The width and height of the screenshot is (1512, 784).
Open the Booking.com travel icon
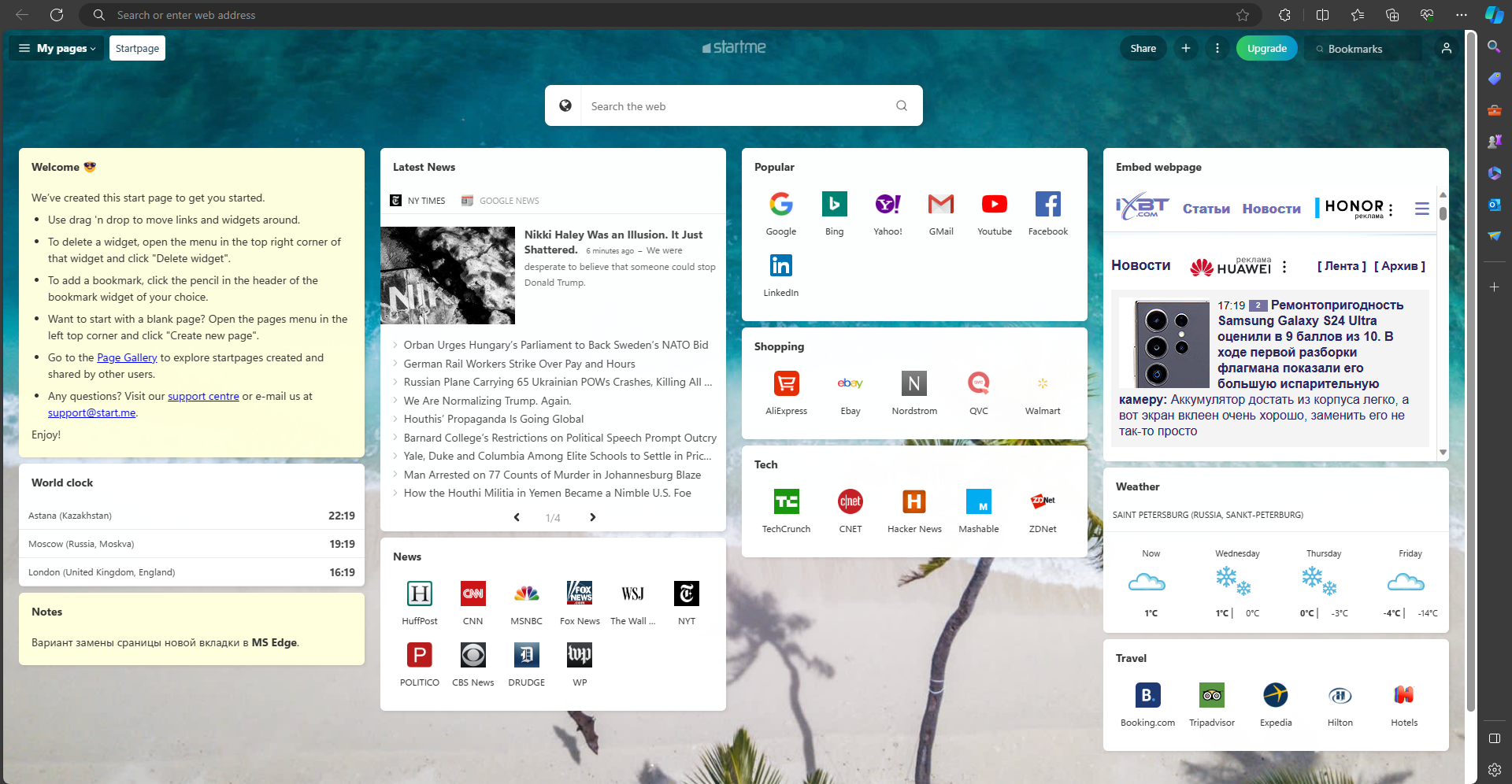(x=1148, y=696)
